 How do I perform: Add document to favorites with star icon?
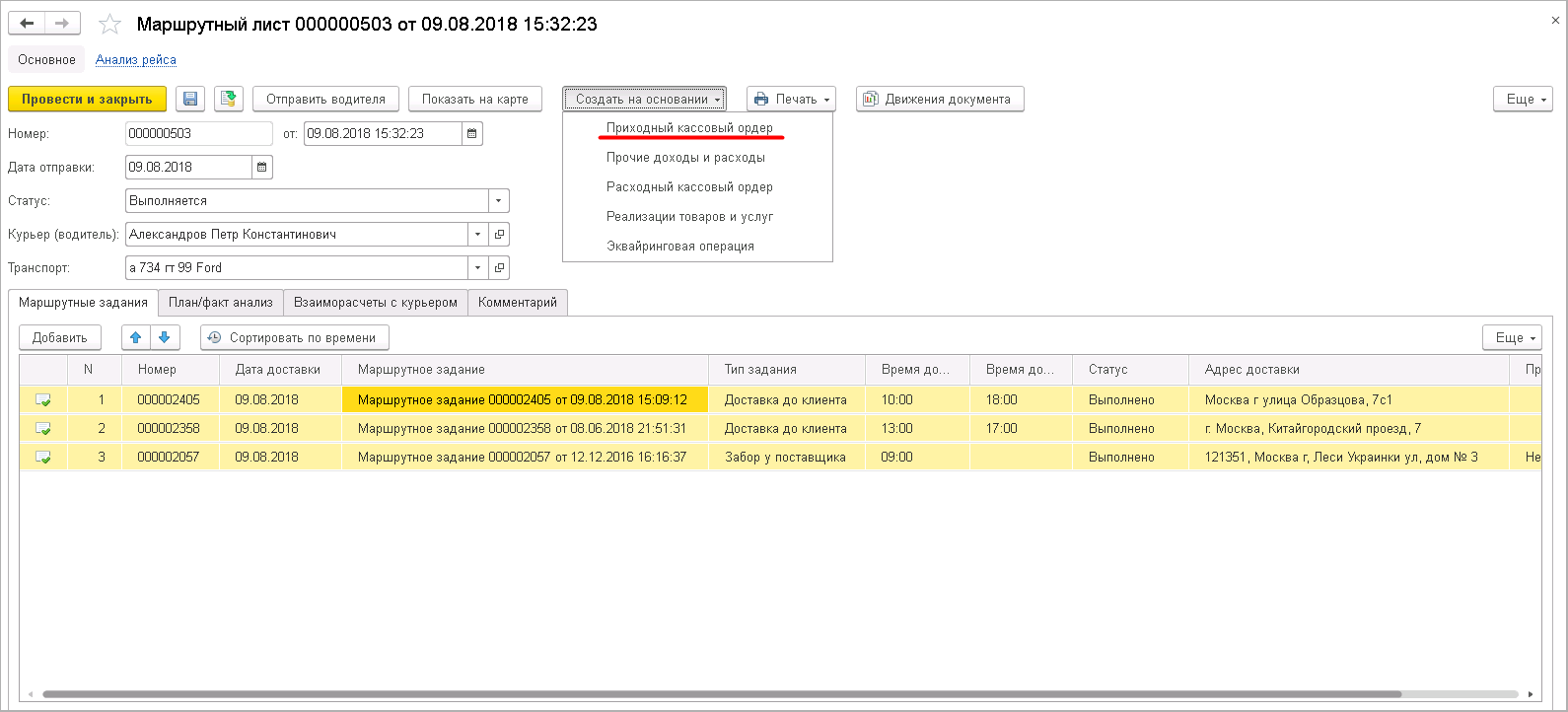click(x=109, y=24)
